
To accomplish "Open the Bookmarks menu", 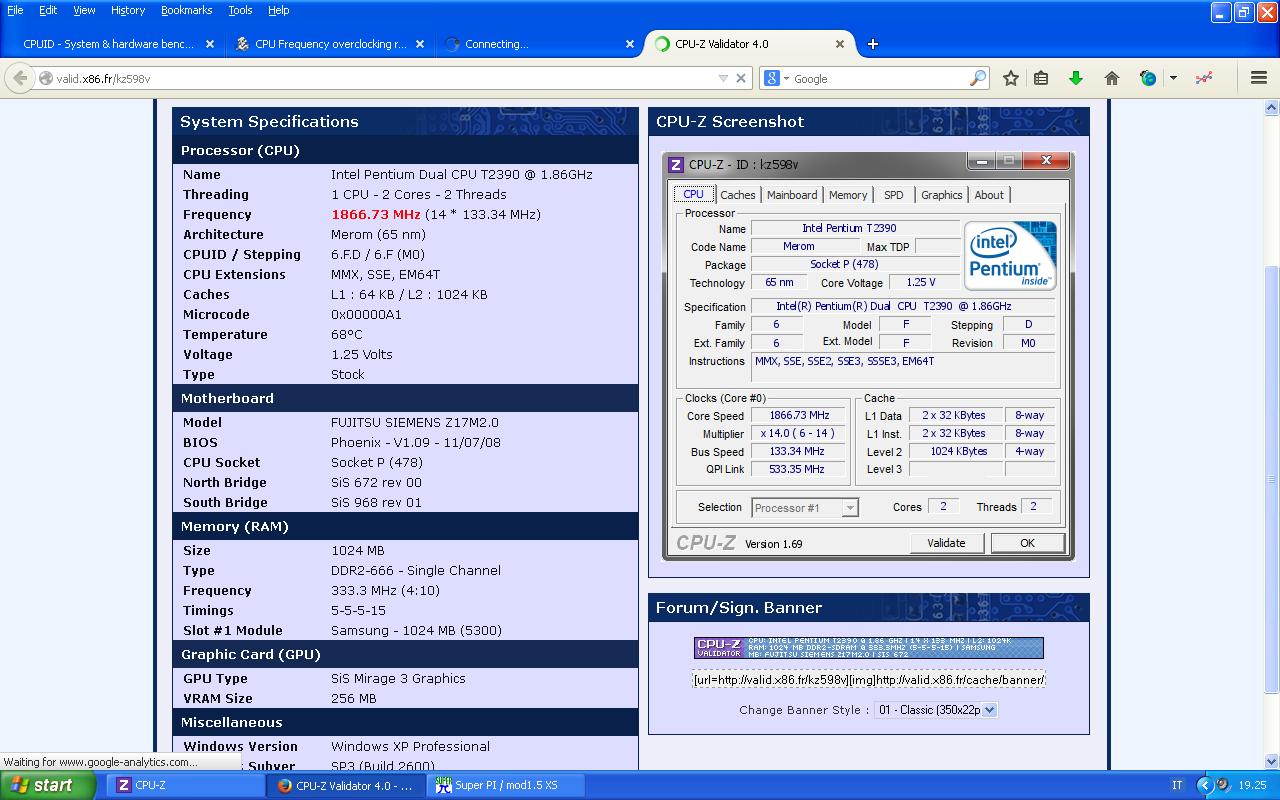I will click(186, 10).
